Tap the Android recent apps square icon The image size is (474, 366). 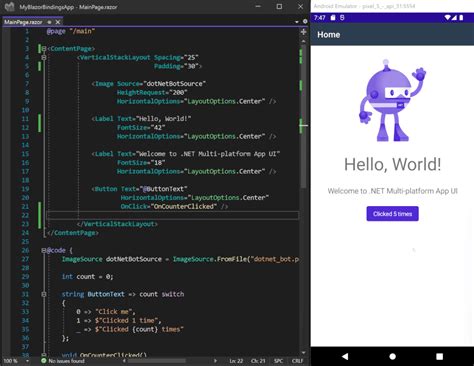click(440, 356)
